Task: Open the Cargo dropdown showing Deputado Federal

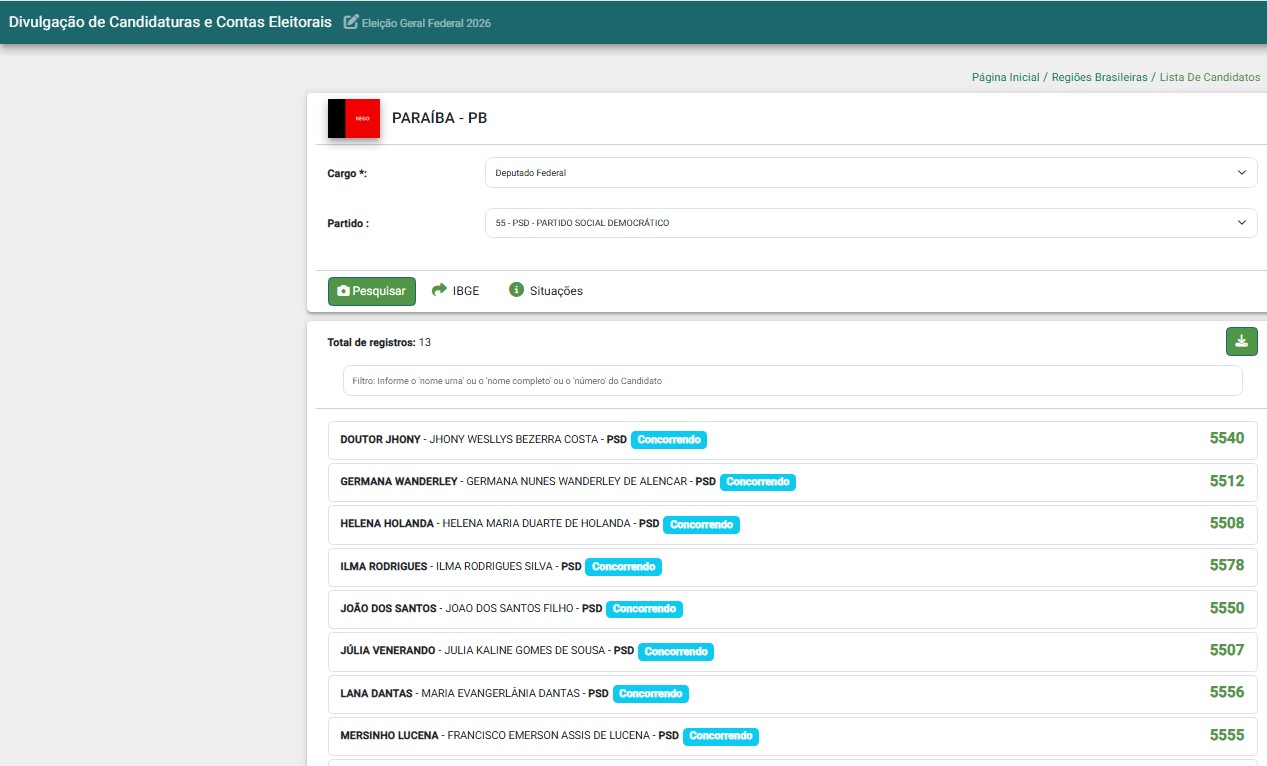Action: pos(871,172)
